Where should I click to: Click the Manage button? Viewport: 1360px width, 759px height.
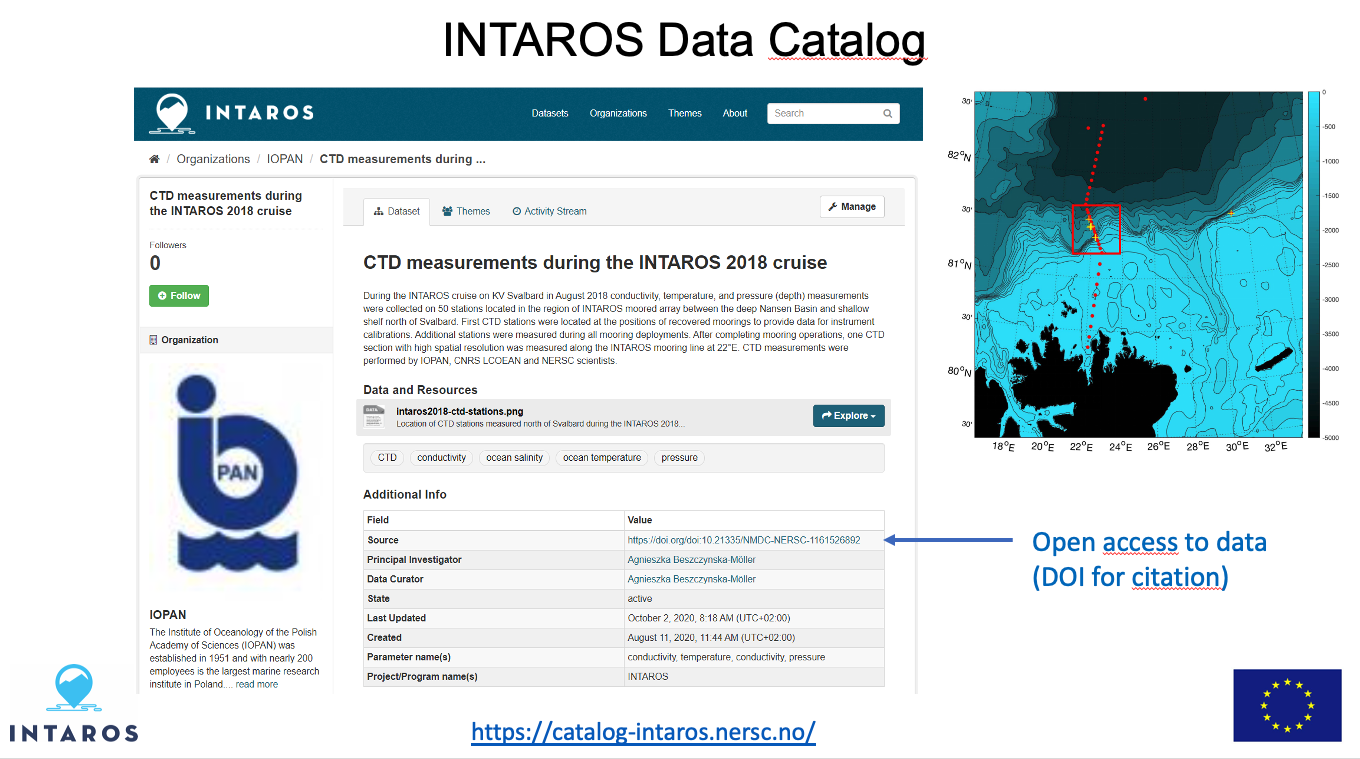(851, 207)
